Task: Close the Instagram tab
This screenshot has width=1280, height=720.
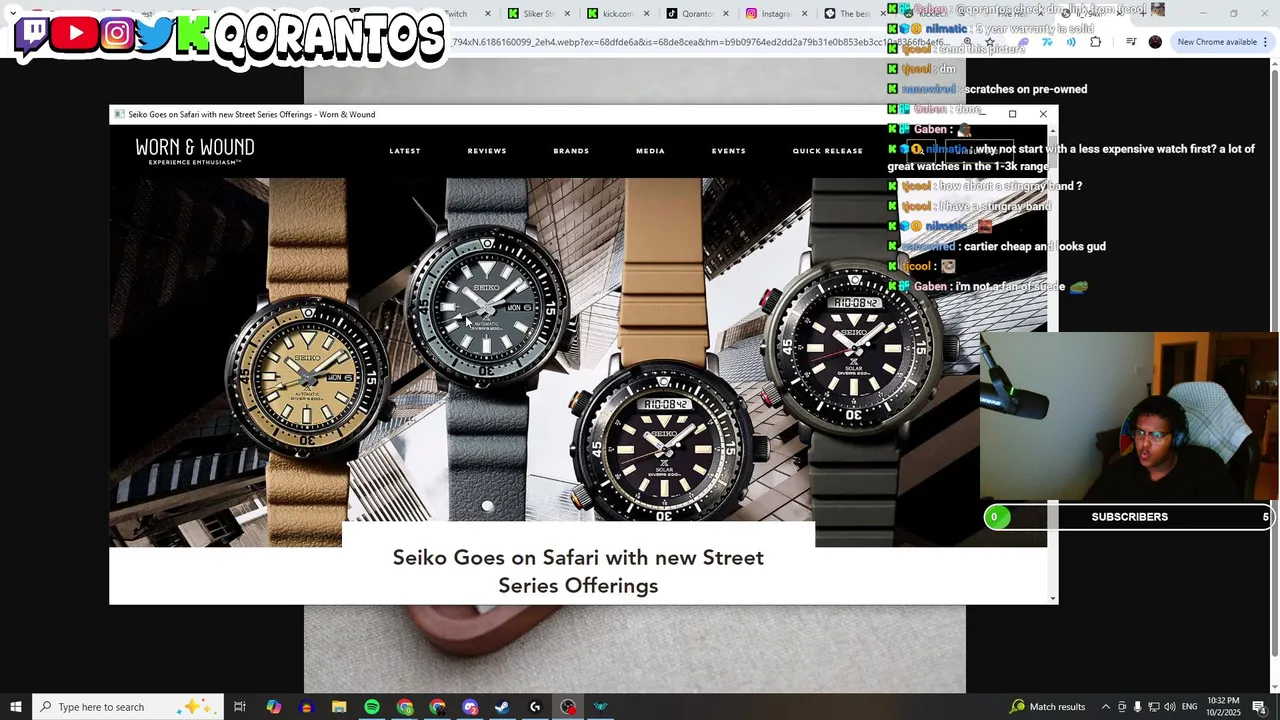Action: pos(804,14)
